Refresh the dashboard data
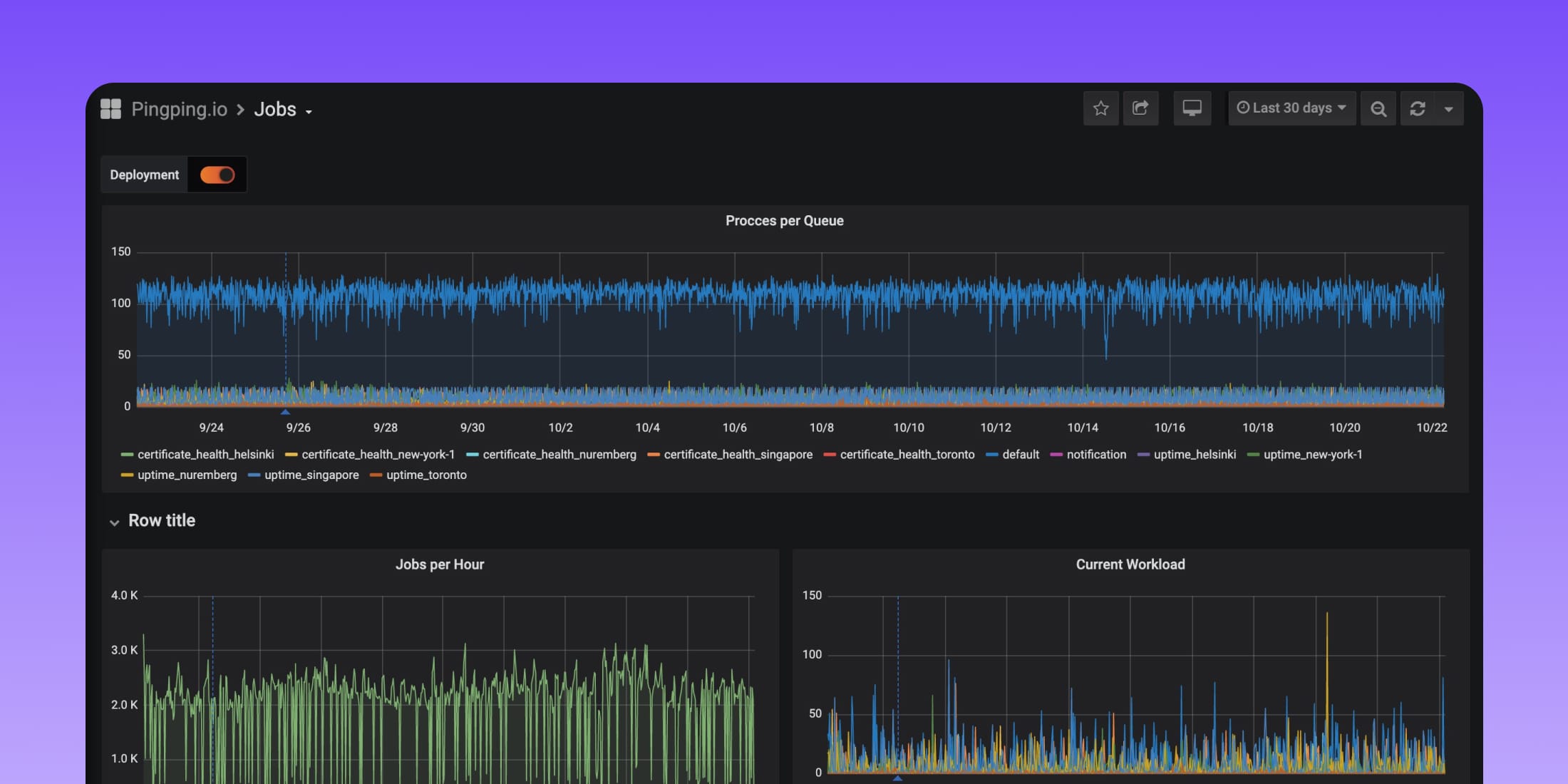 1418,108
